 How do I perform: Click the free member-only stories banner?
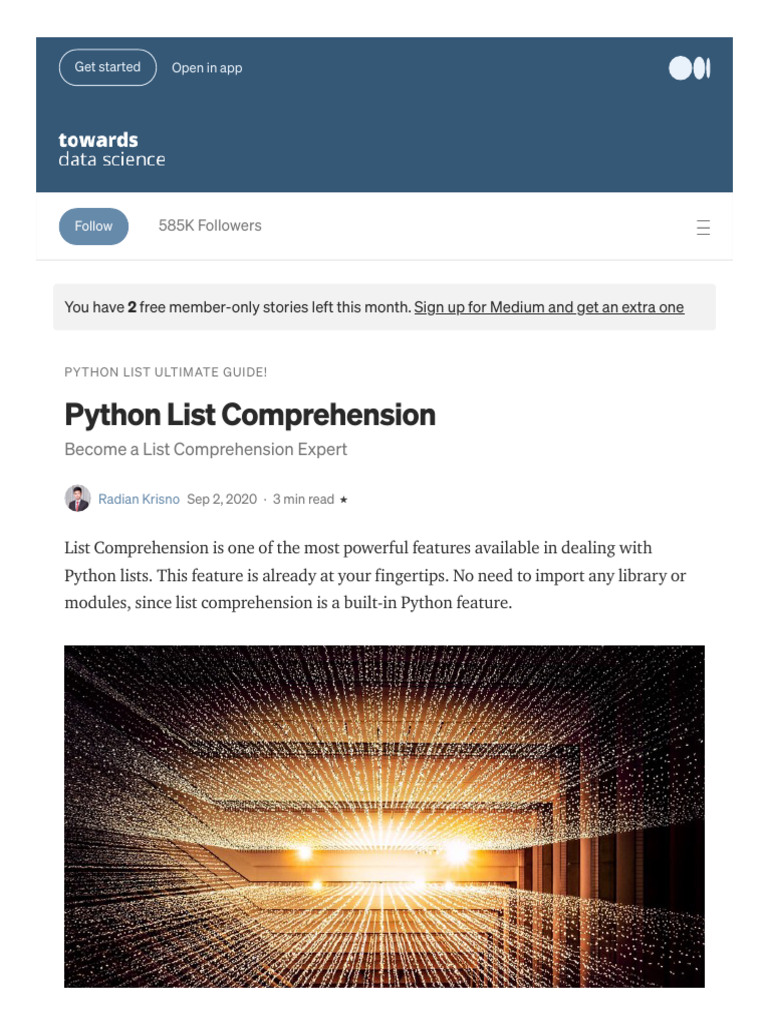click(x=384, y=307)
